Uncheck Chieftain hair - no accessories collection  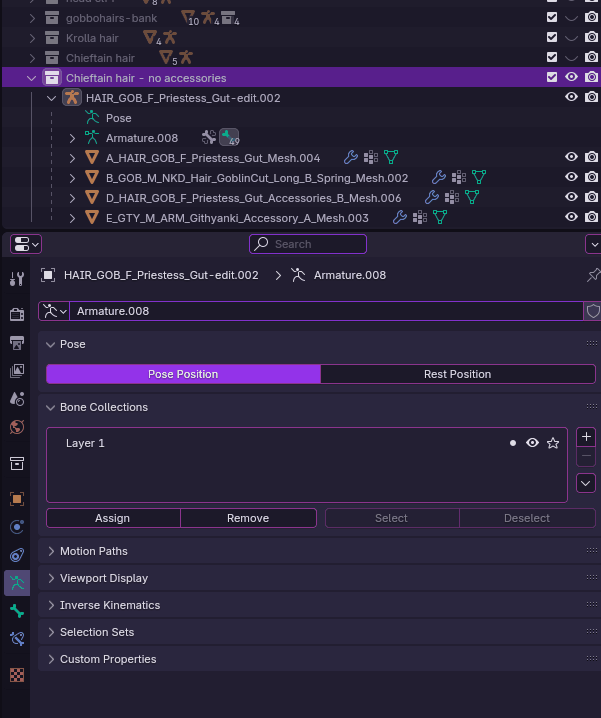pyautogui.click(x=552, y=77)
